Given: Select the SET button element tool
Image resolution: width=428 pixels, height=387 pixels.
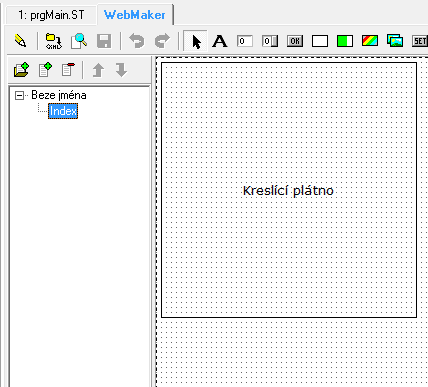Looking at the screenshot, I should coord(420,41).
